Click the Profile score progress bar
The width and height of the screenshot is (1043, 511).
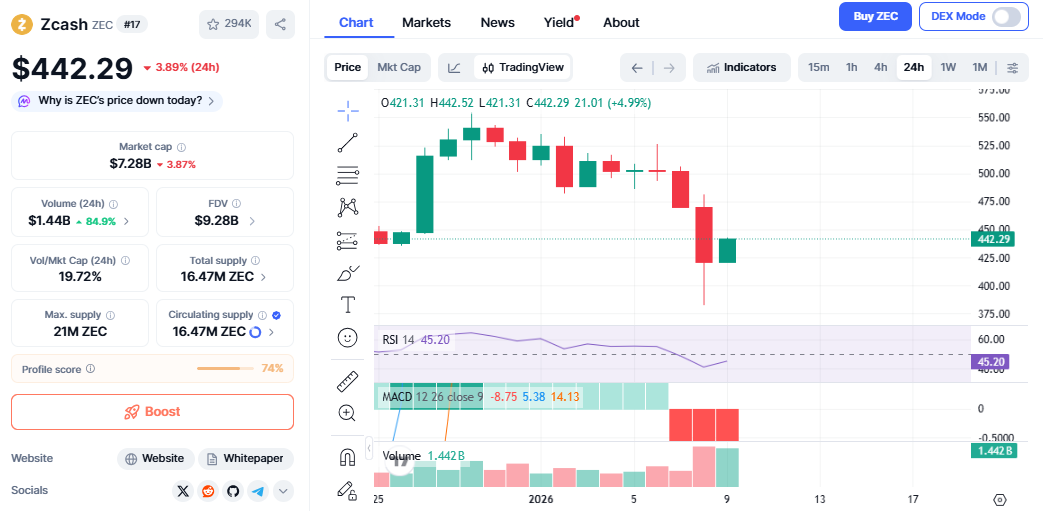tap(225, 369)
